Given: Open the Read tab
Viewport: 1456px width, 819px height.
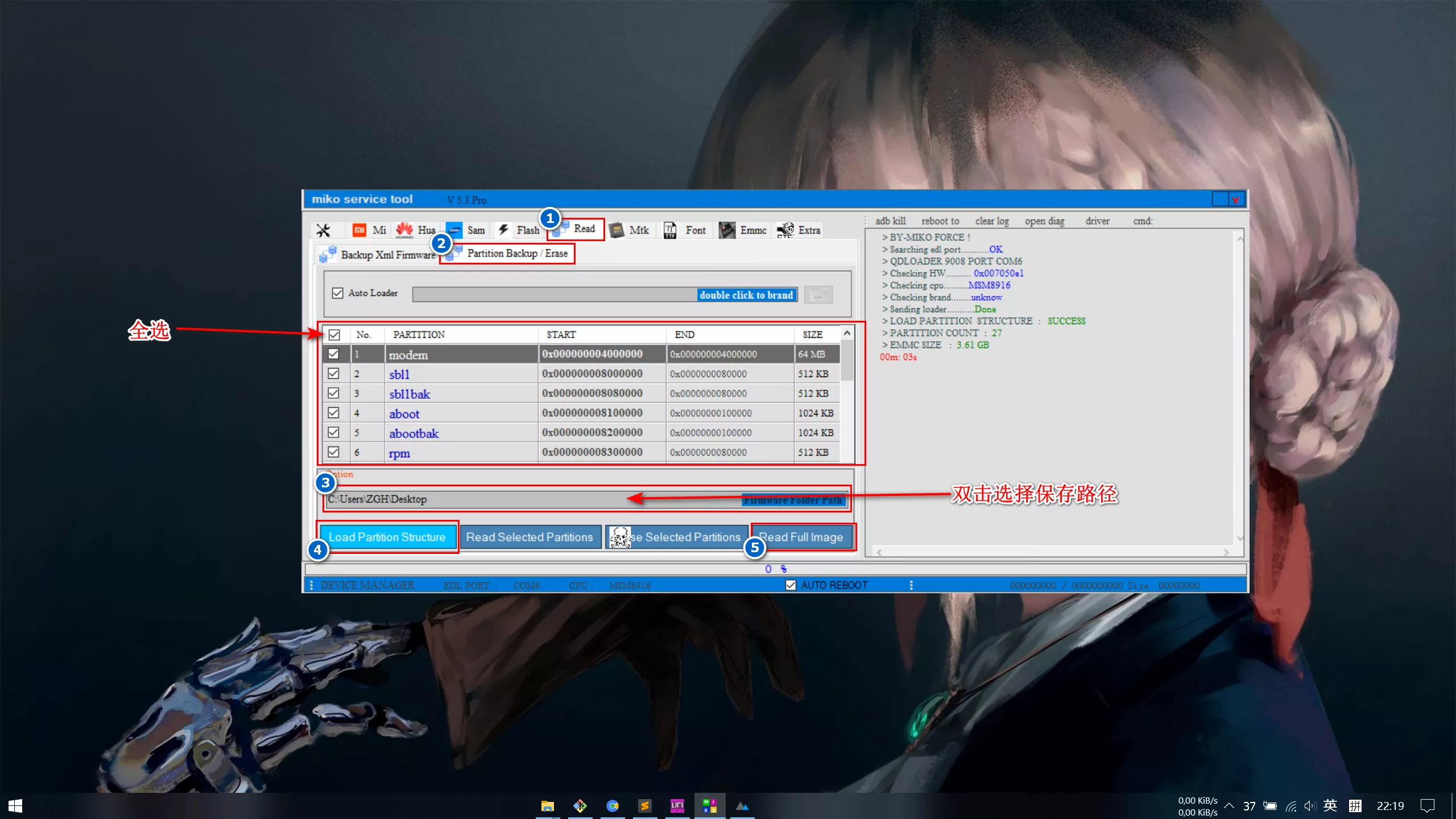Looking at the screenshot, I should 576,229.
